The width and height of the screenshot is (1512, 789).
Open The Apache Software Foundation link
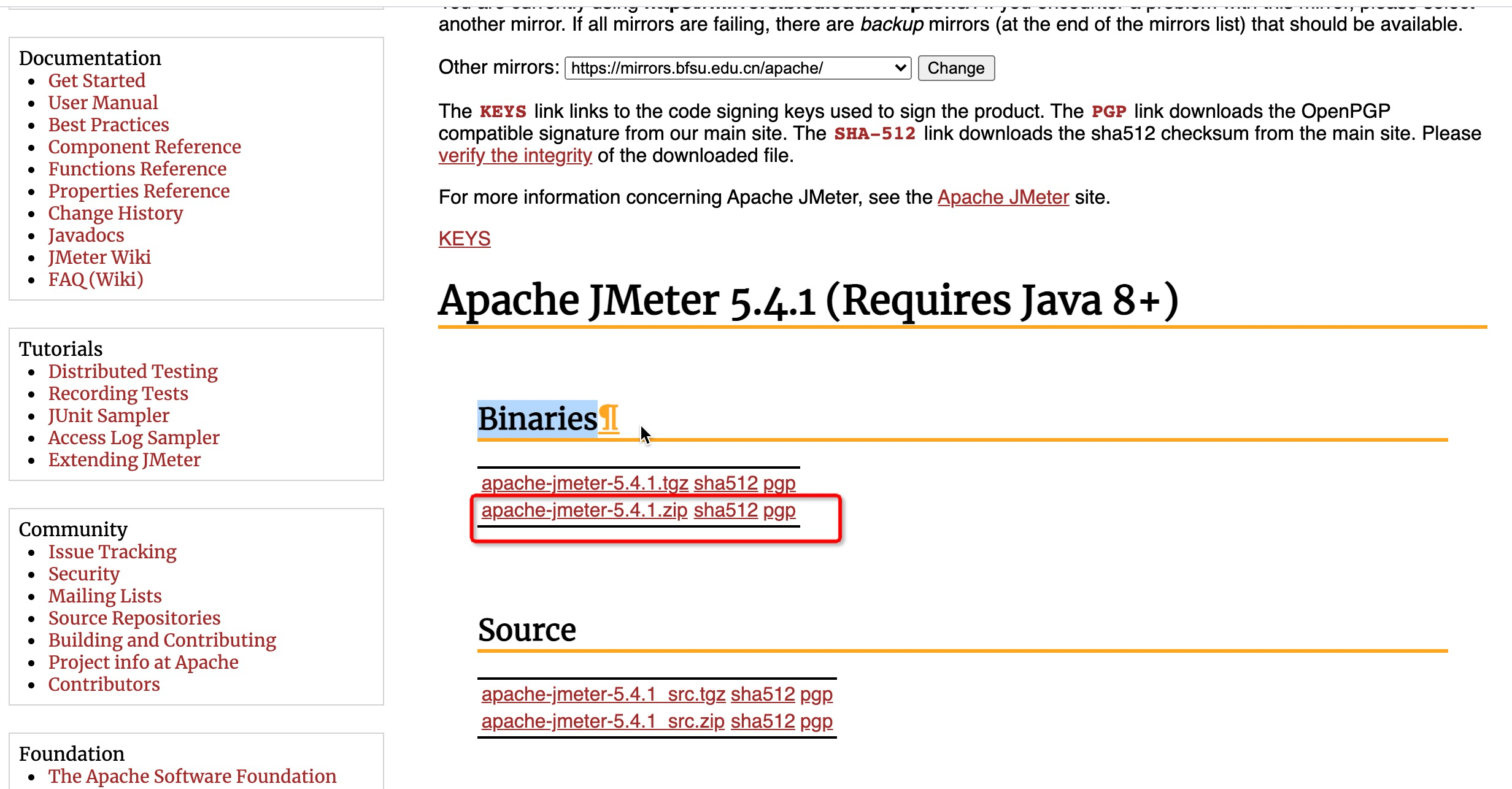coord(191,776)
